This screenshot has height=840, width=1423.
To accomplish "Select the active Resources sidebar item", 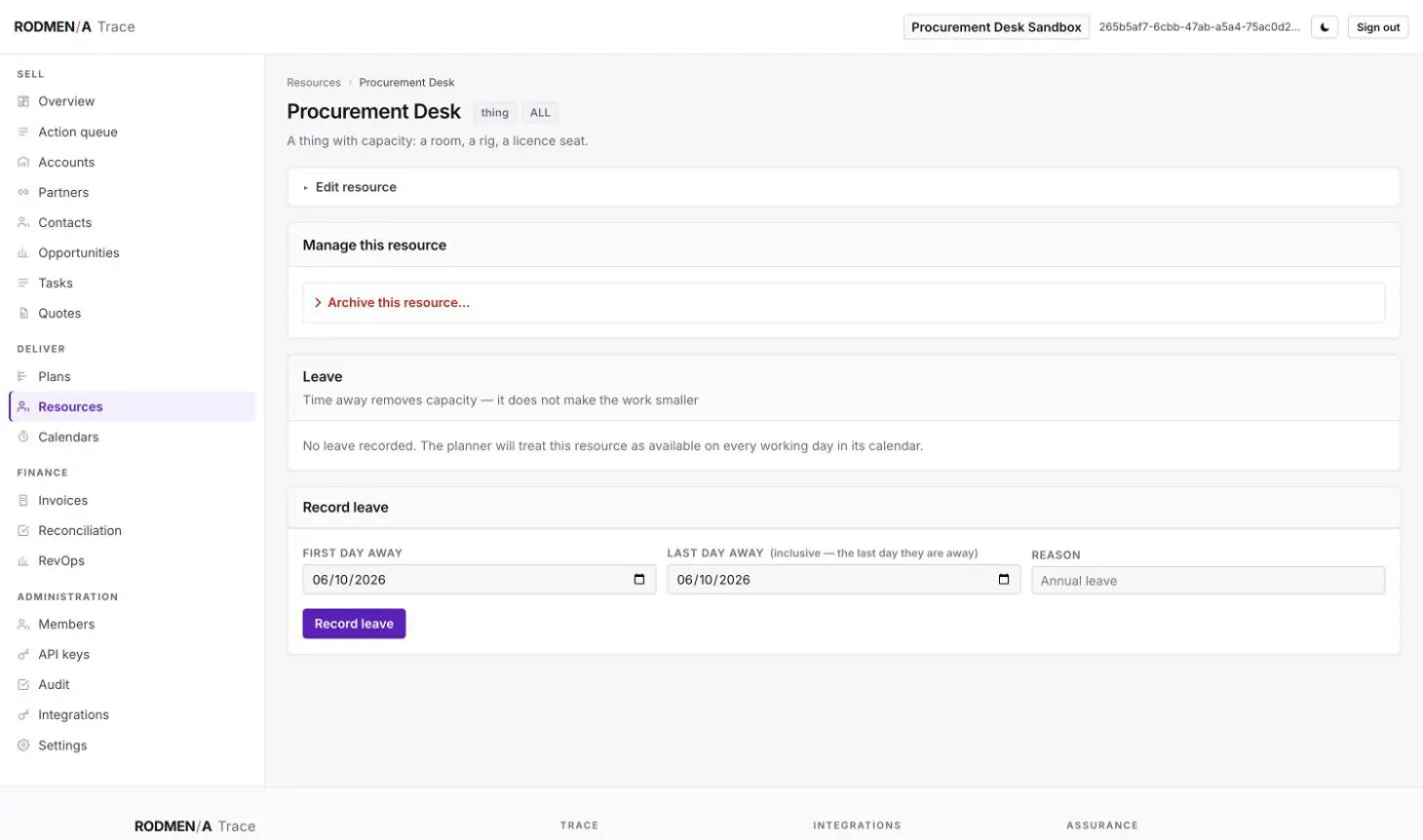I will click(x=133, y=406).
